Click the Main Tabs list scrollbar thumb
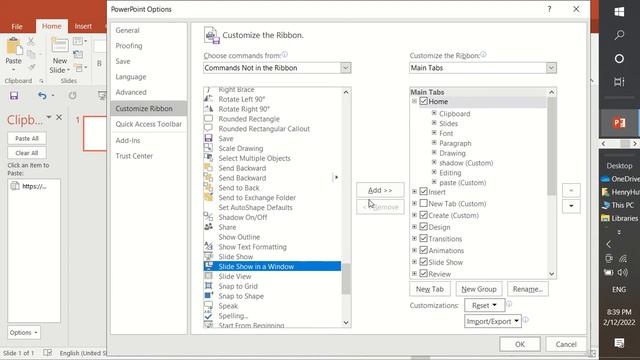Screen dimensions: 640x360 551,147
